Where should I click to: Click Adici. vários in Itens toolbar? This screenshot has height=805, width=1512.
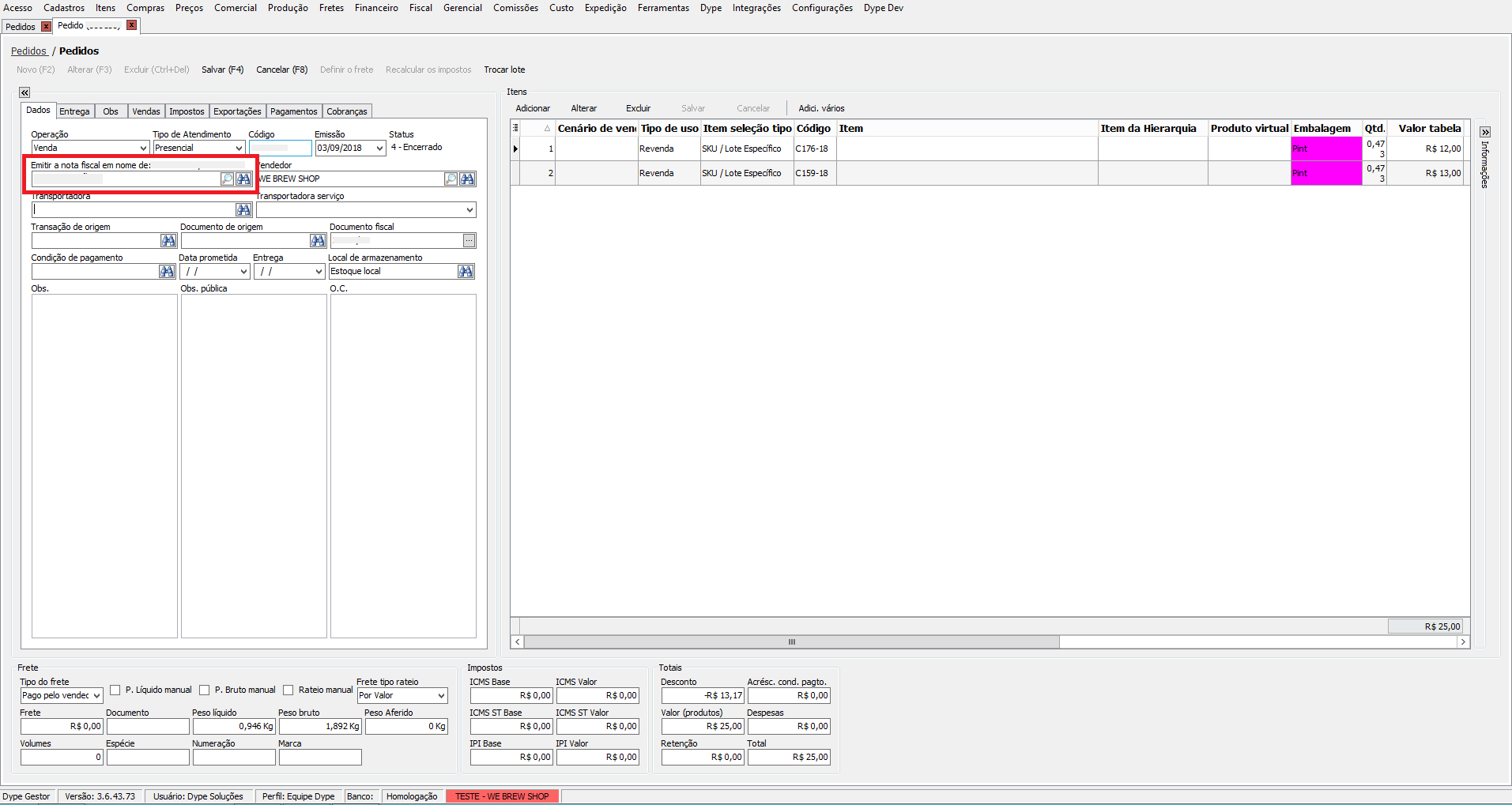[821, 108]
